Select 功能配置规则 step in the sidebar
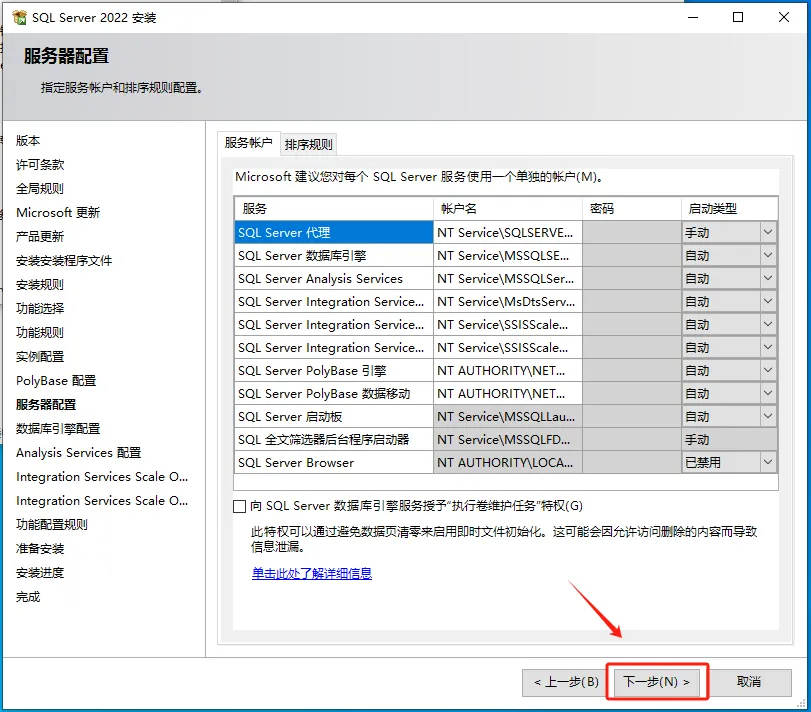This screenshot has height=712, width=811. (52, 525)
